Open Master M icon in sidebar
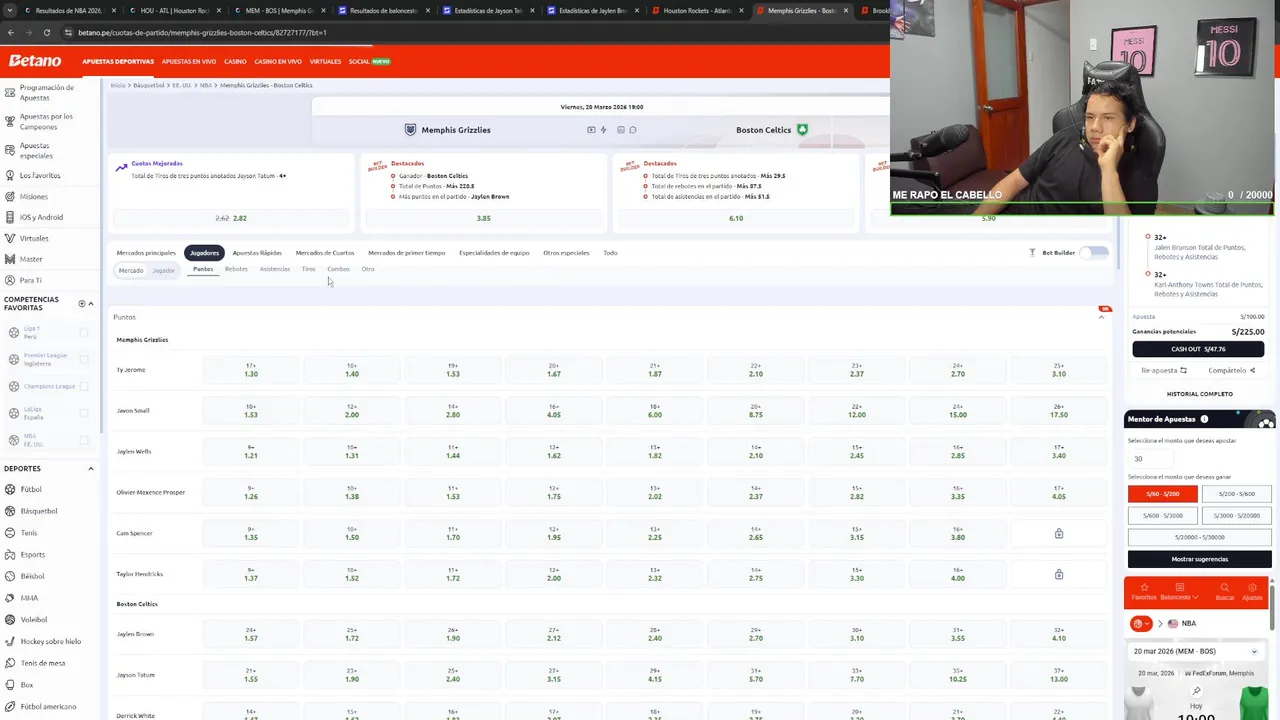1280x720 pixels. click(x=9, y=259)
